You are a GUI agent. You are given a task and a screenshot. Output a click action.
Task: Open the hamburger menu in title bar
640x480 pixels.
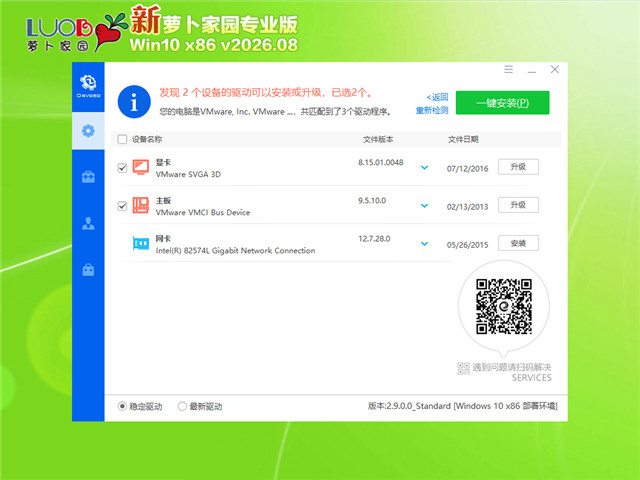508,69
